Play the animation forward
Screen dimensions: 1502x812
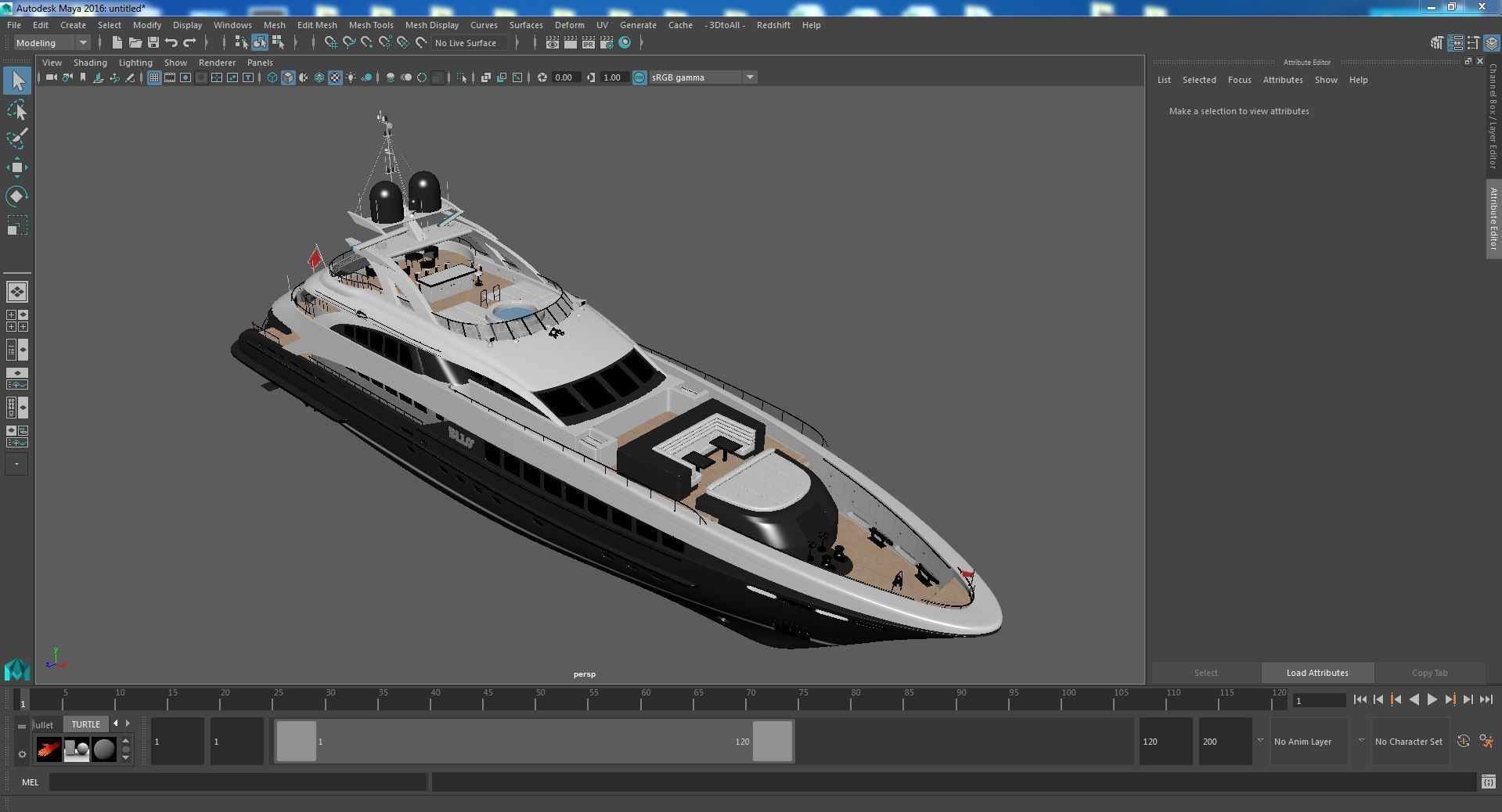(x=1432, y=700)
